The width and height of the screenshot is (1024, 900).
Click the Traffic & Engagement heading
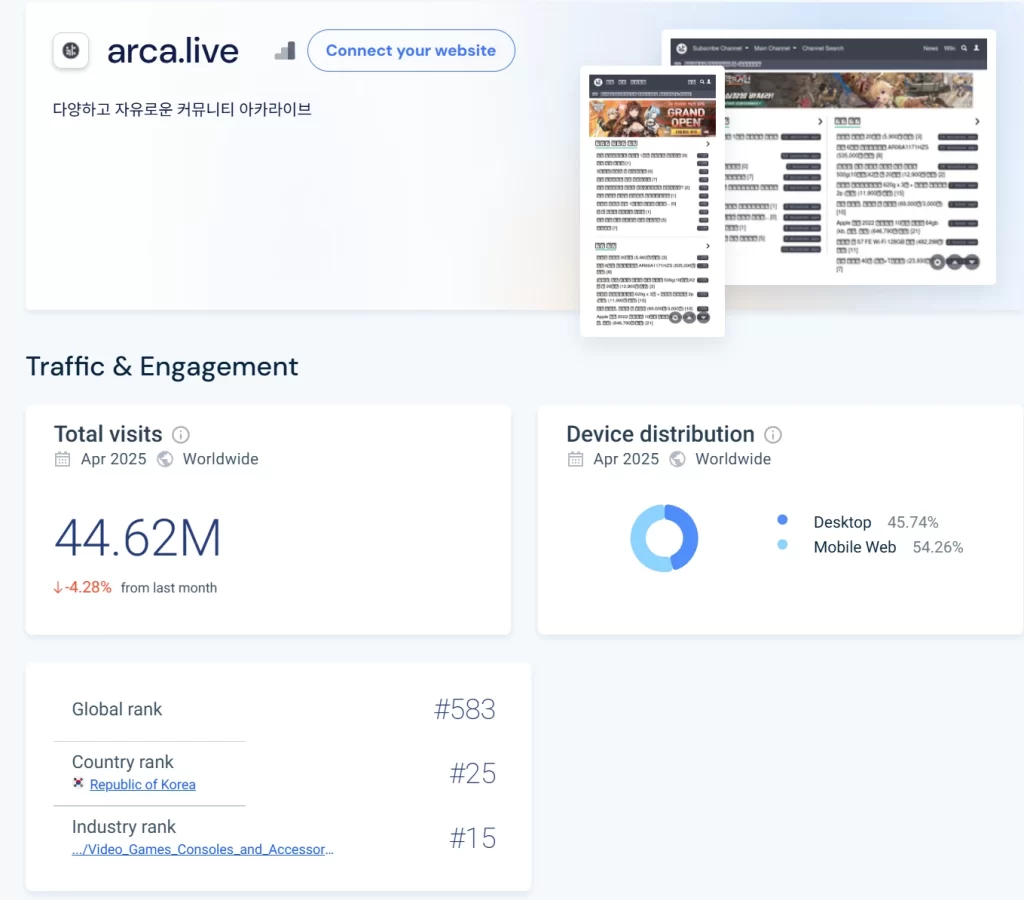tap(162, 366)
